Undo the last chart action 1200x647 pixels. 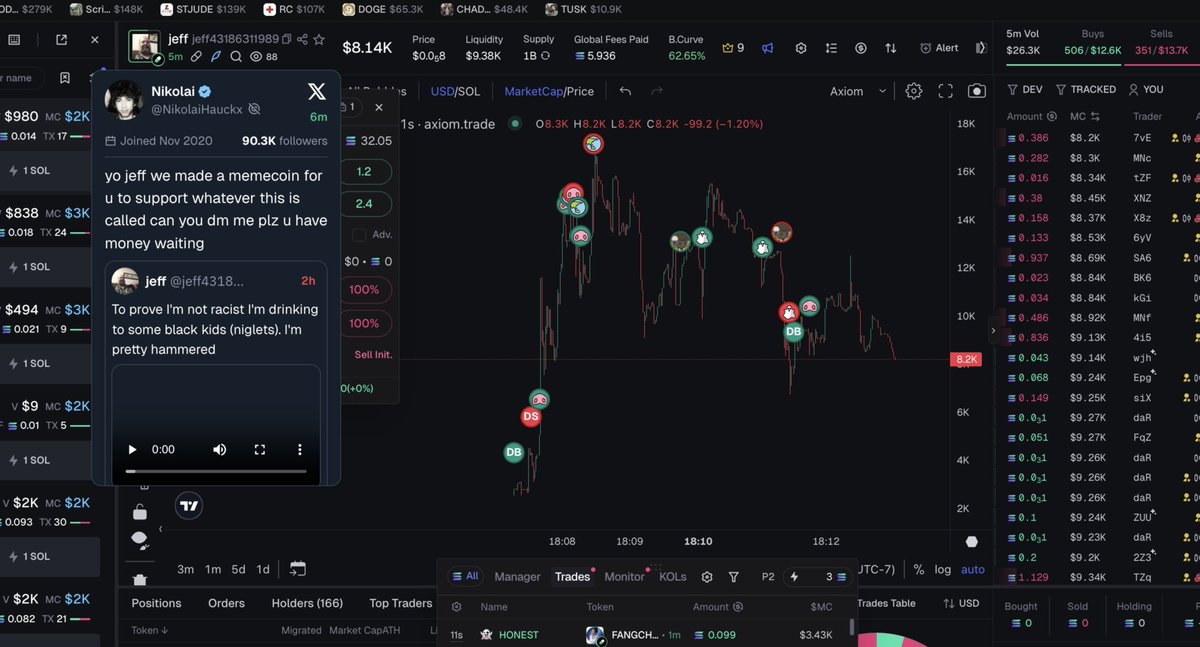coord(625,91)
